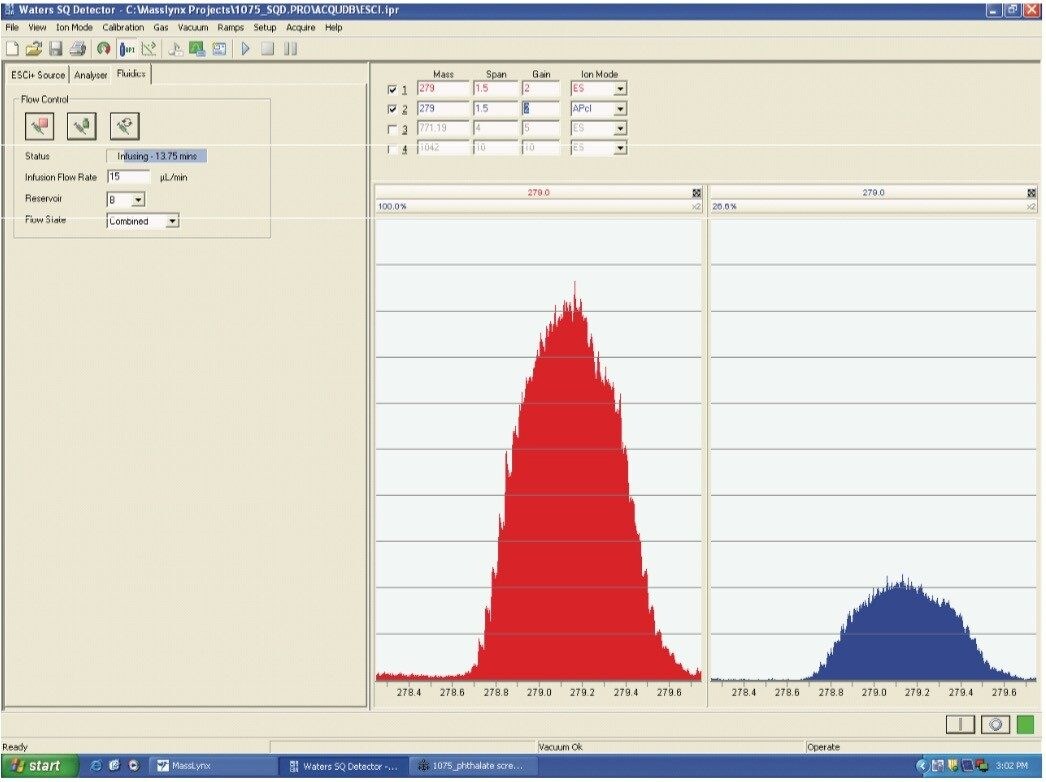Click the ramp graph toolbar icon
Screen dimensions: 1046x782
(x=149, y=49)
